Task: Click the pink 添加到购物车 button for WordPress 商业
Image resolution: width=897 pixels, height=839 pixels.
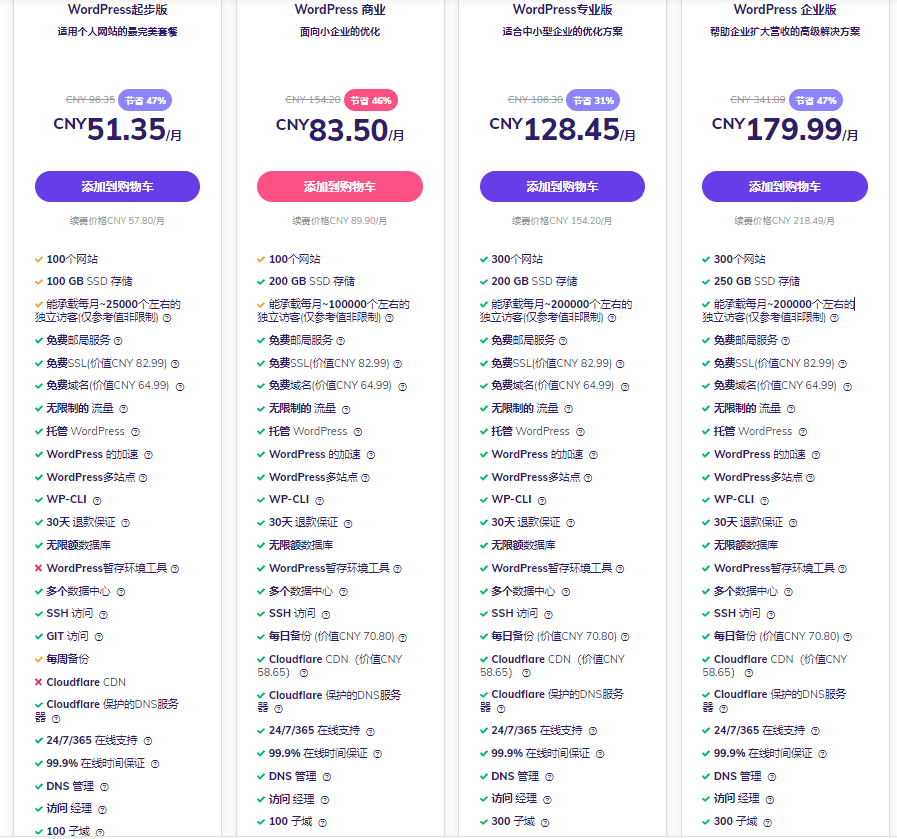Action: [340, 186]
